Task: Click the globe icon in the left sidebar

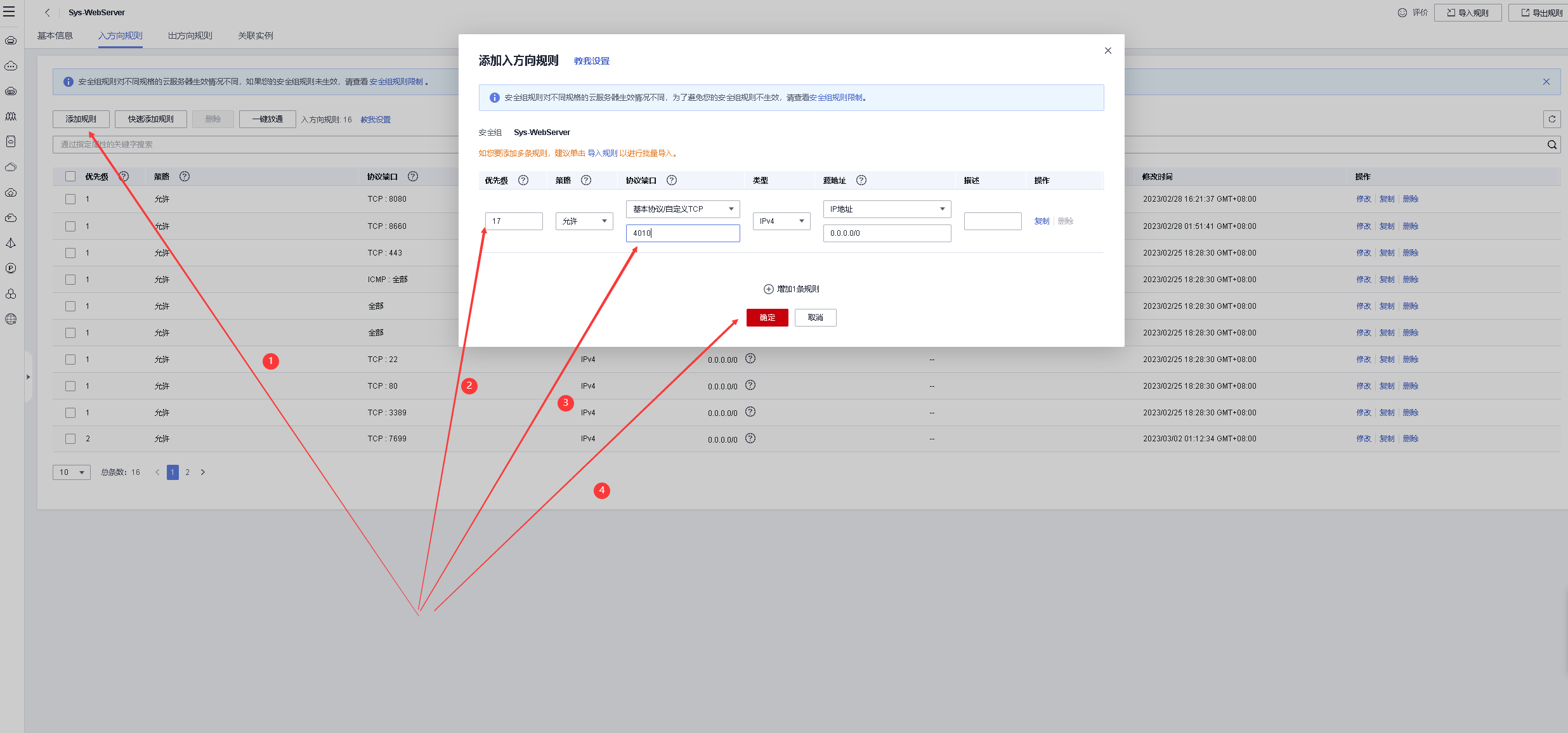Action: pyautogui.click(x=11, y=319)
